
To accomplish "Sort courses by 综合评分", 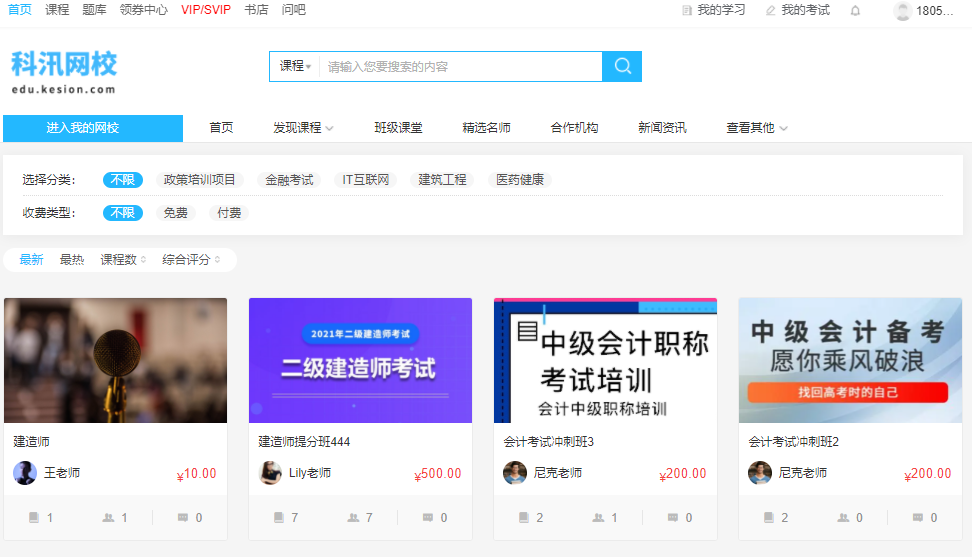I will pyautogui.click(x=191, y=260).
